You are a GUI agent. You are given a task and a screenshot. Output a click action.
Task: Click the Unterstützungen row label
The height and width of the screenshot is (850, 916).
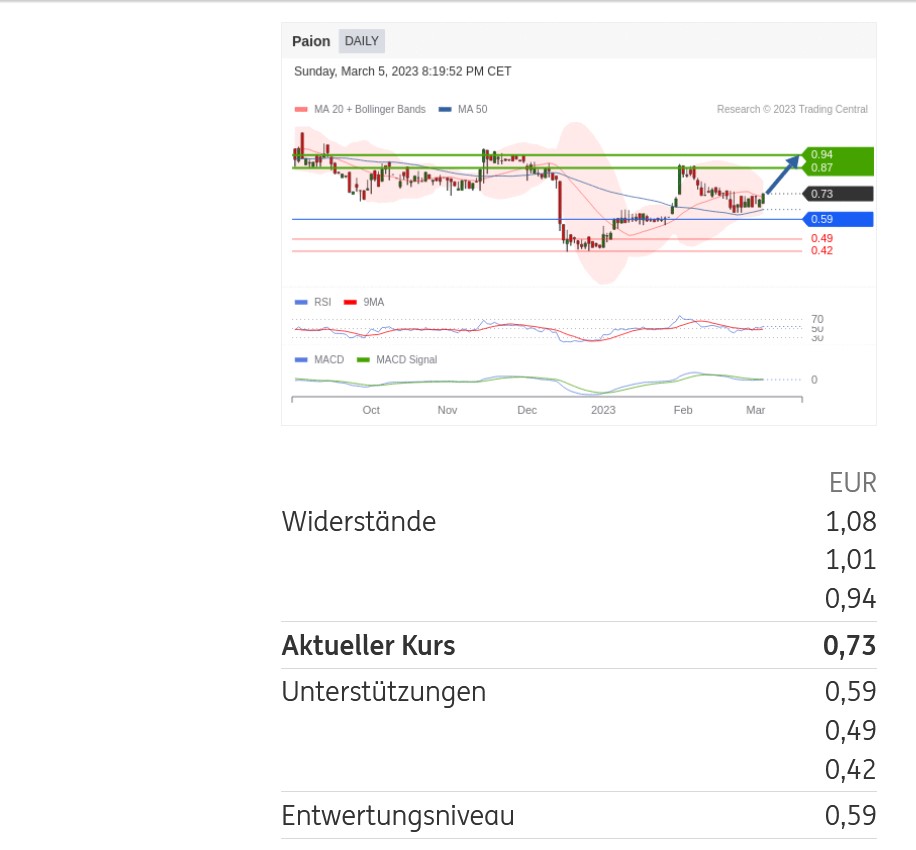tap(383, 692)
